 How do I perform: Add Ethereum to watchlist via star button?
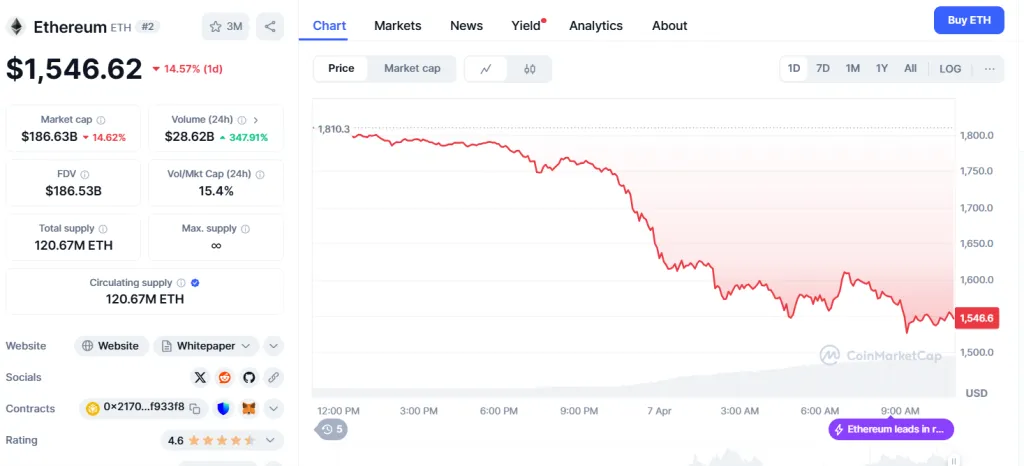[x=225, y=27]
